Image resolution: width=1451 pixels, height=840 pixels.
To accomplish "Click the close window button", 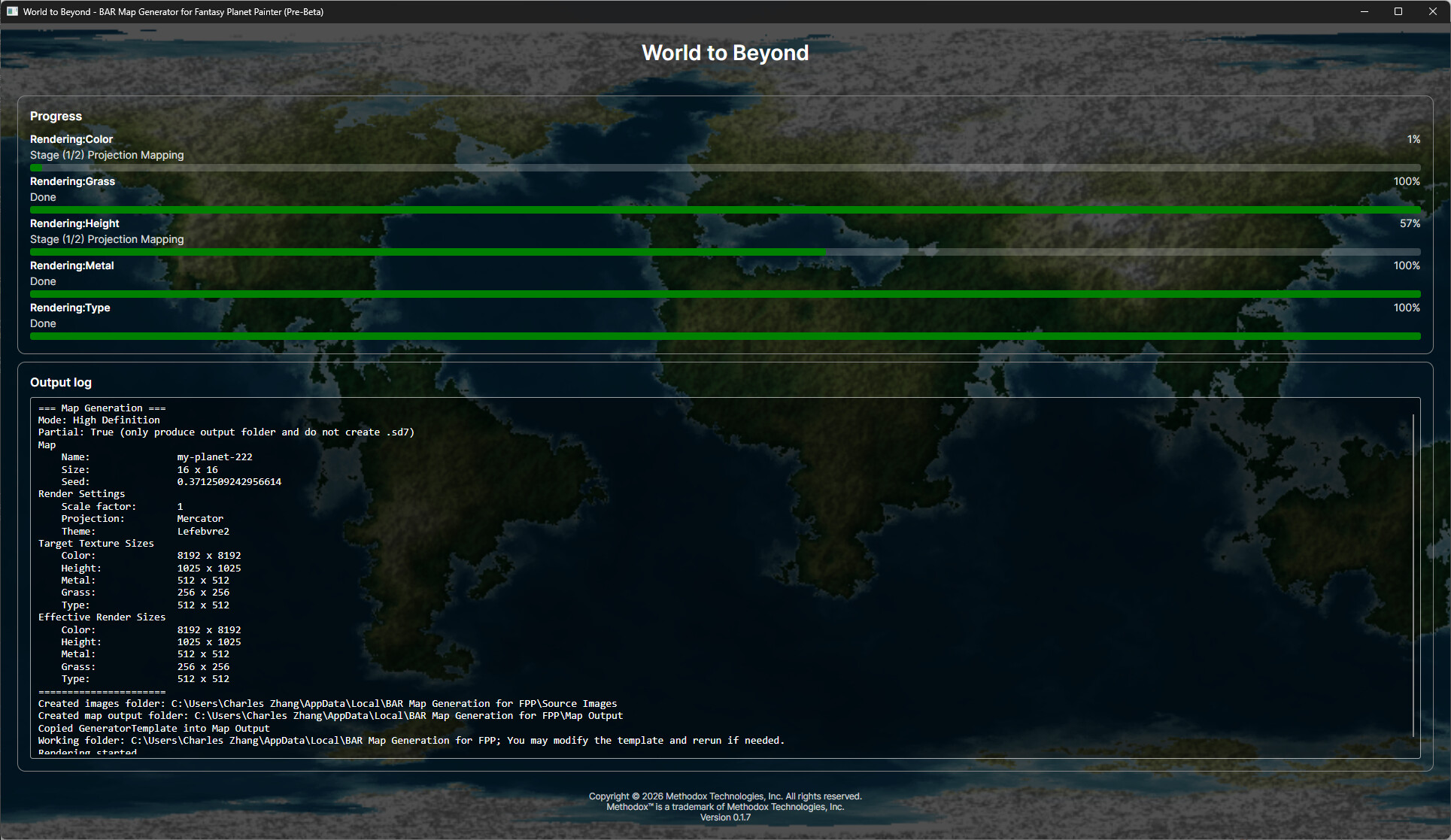I will [1433, 11].
